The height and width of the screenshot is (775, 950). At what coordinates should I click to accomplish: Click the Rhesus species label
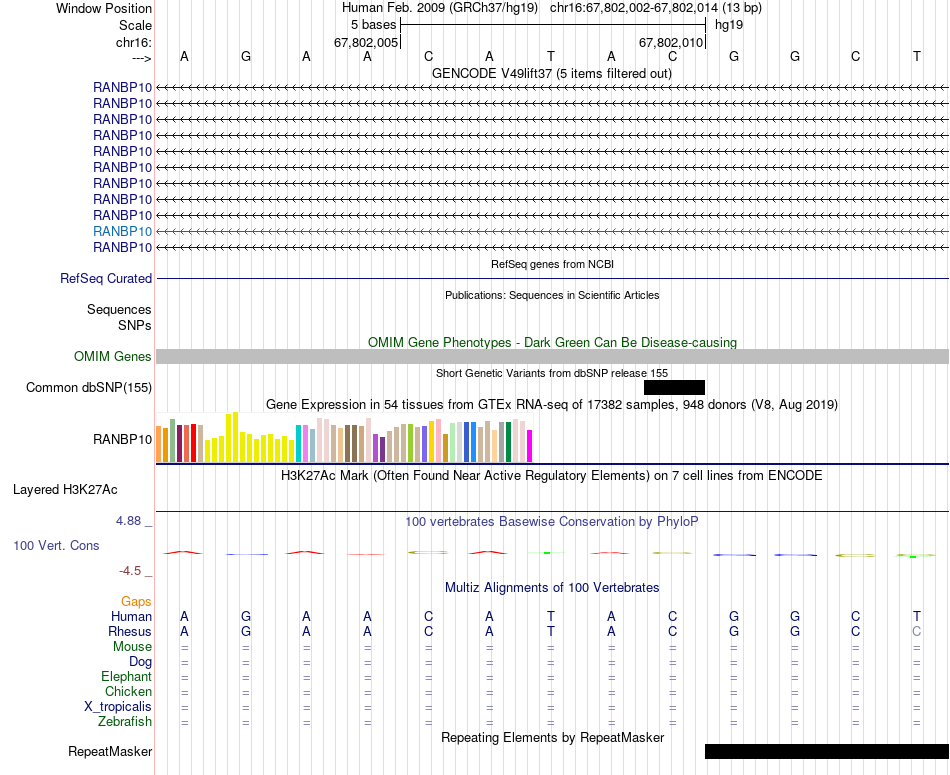point(130,631)
